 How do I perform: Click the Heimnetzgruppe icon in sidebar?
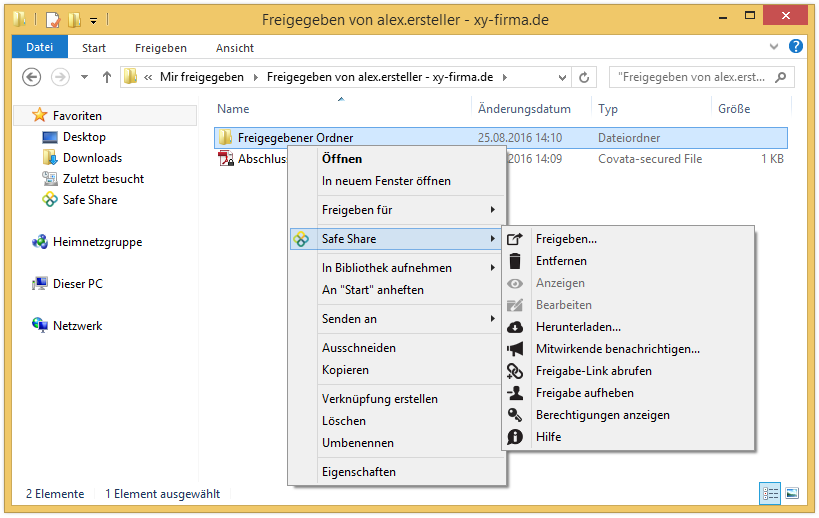click(x=40, y=242)
